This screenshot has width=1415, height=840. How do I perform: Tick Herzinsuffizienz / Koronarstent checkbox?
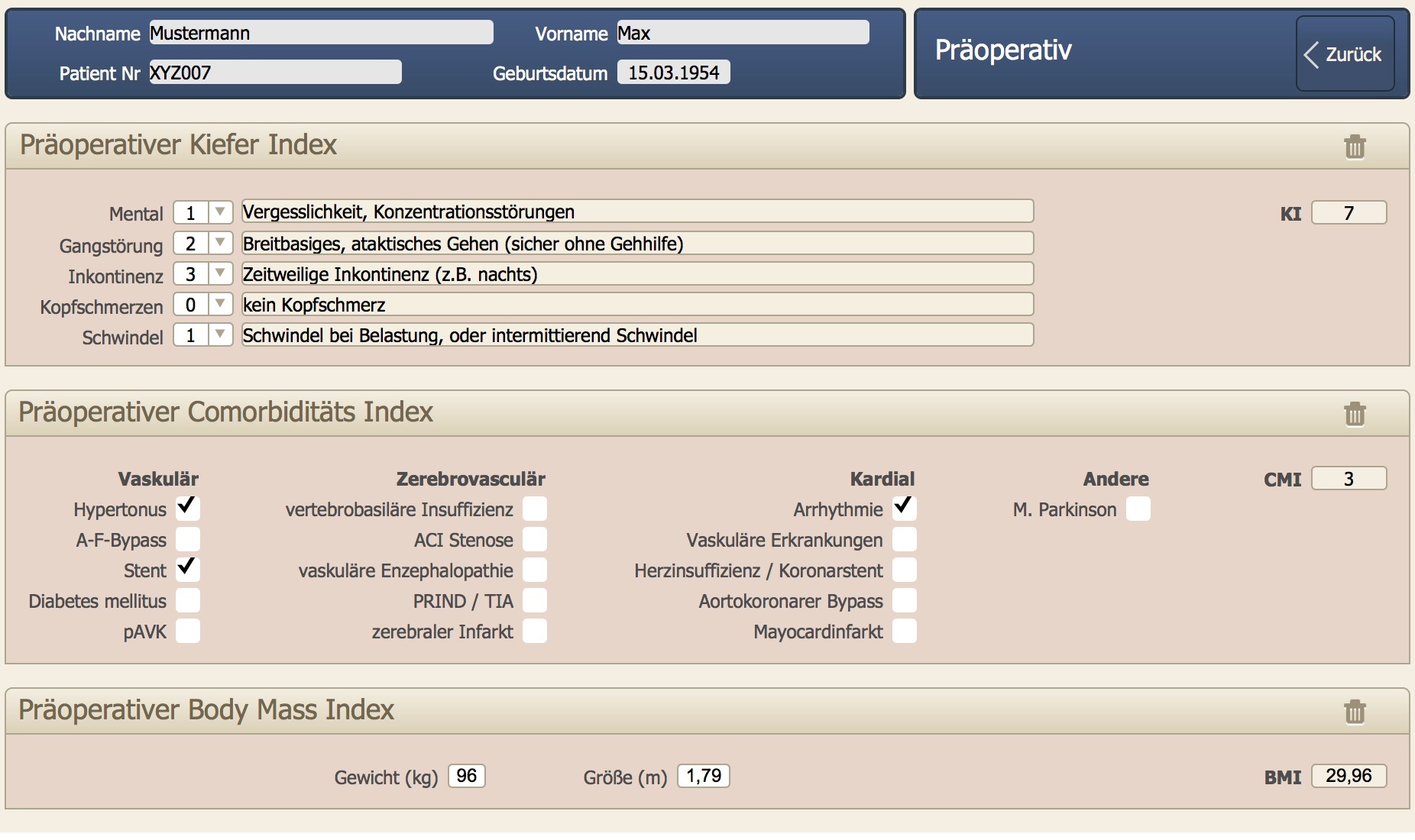click(x=905, y=570)
